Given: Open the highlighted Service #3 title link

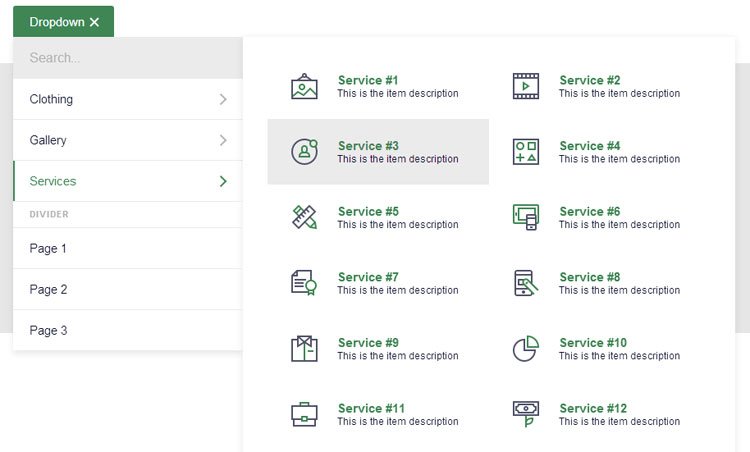Looking at the screenshot, I should click(368, 145).
